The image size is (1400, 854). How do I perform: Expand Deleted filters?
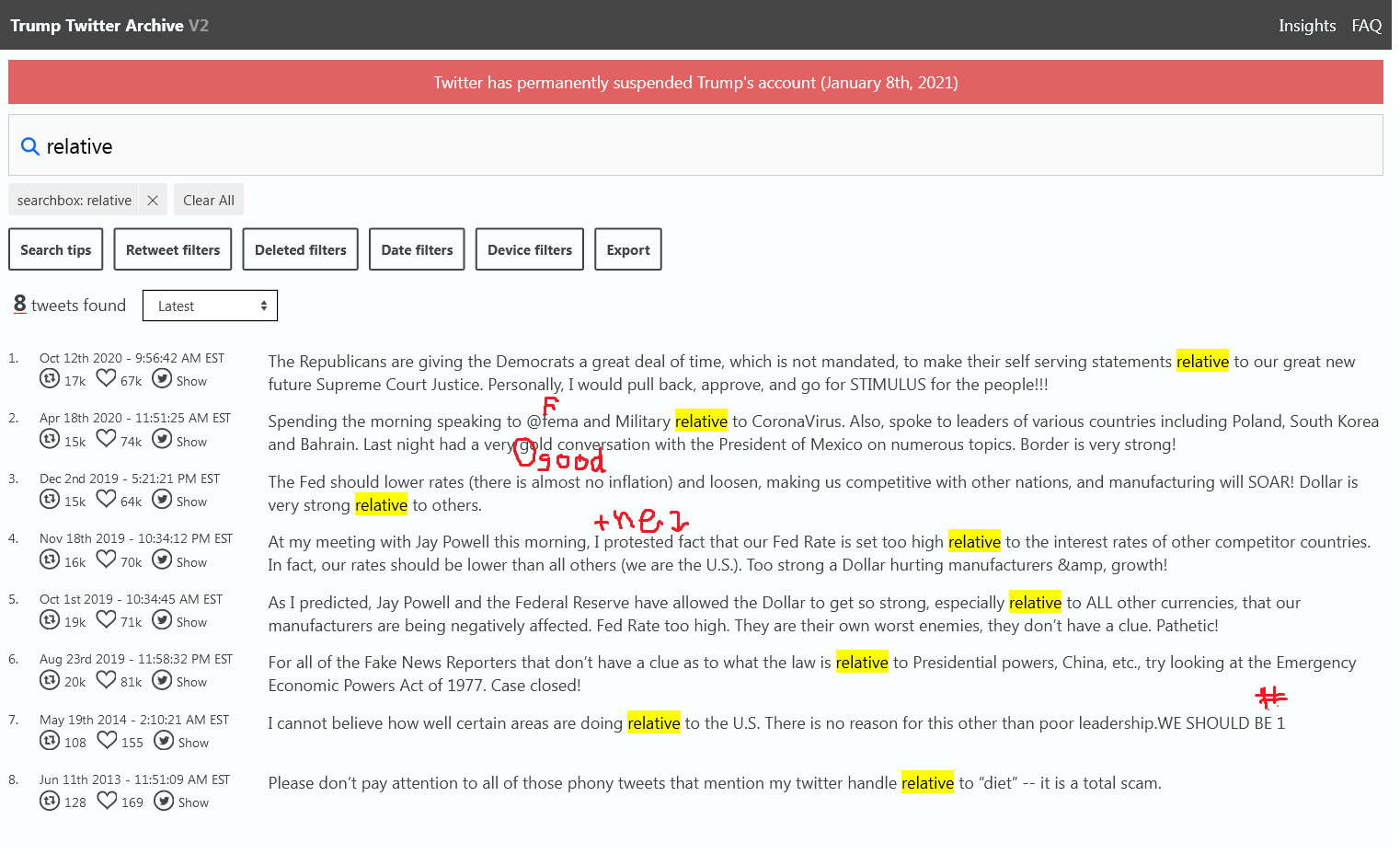[300, 249]
